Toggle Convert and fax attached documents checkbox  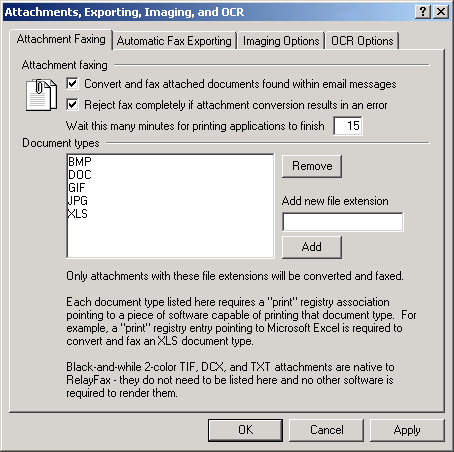point(72,84)
